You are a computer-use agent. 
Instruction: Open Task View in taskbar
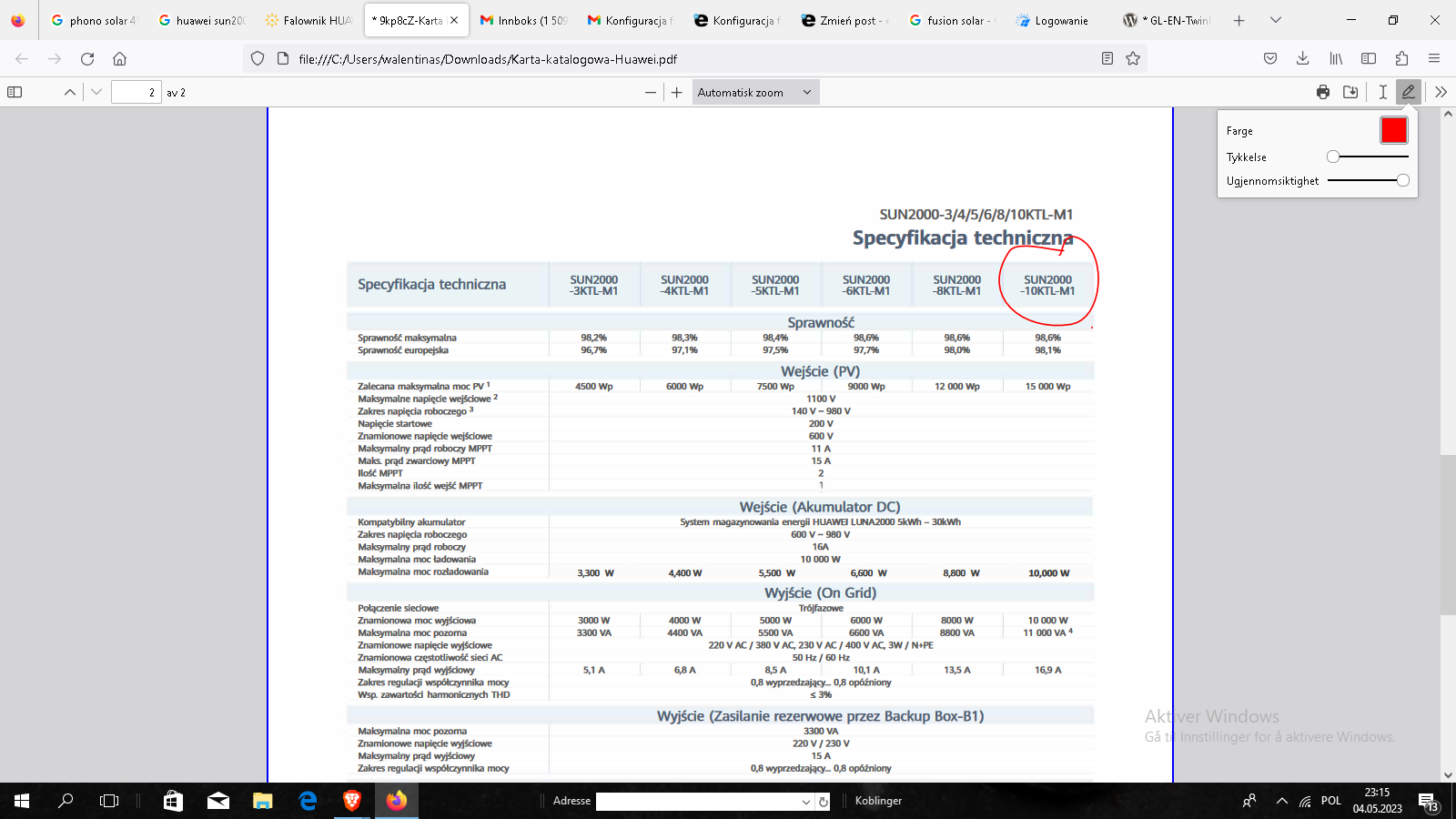pos(109,801)
